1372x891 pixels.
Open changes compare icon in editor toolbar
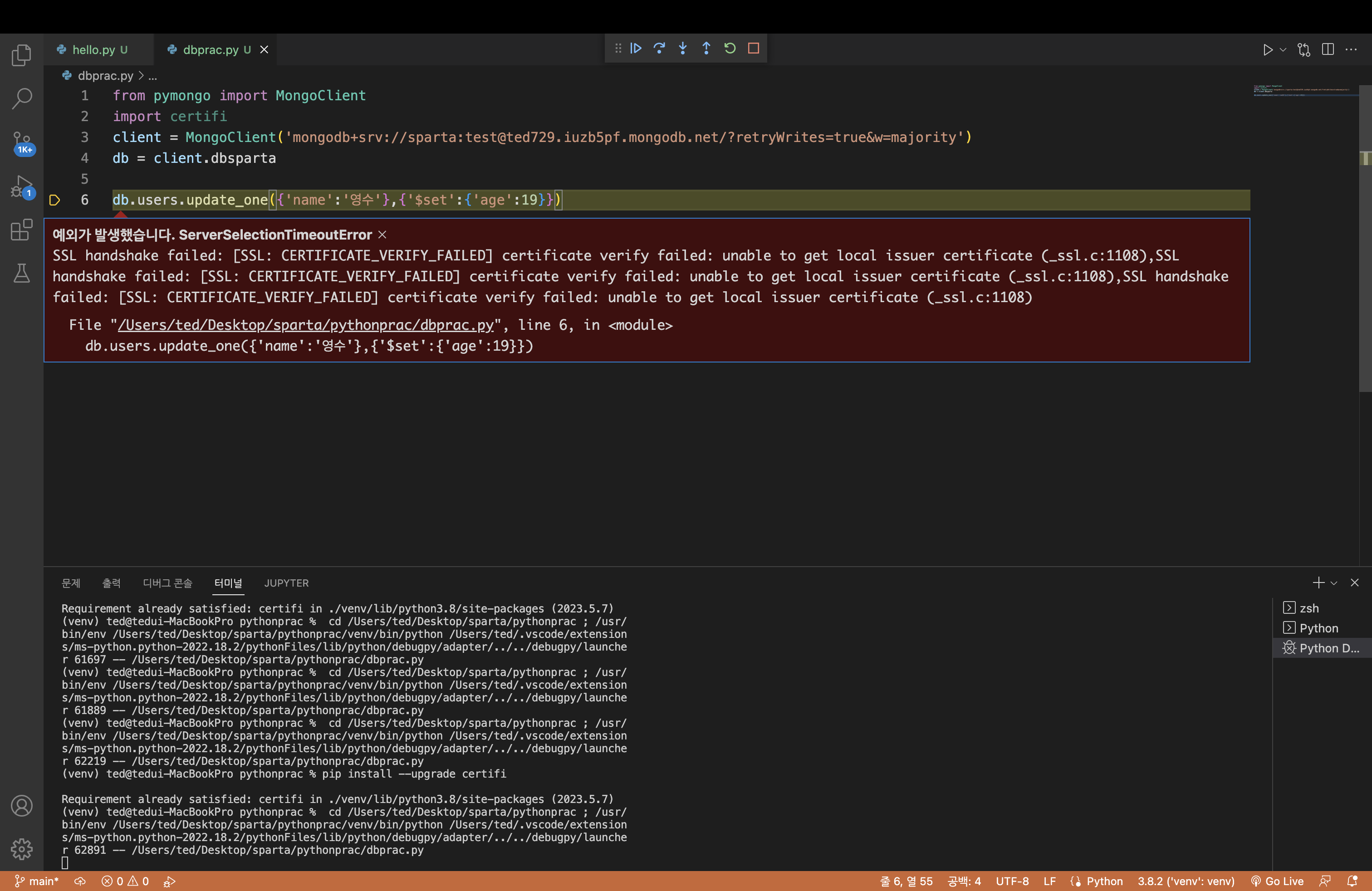pyautogui.click(x=1304, y=49)
